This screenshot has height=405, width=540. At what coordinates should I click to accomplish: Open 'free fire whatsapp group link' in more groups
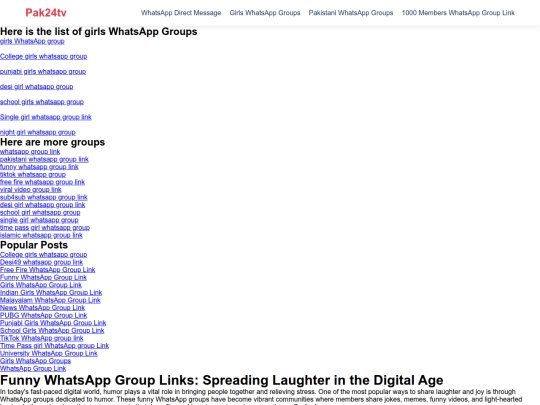42,182
